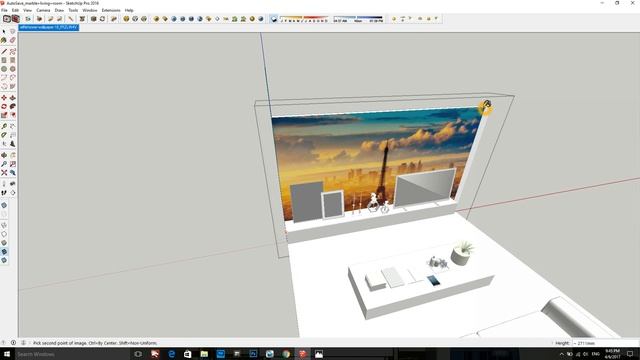Screen dimensions: 640x360
Task: Open Google Chrome from the taskbar
Action: pos(286,354)
